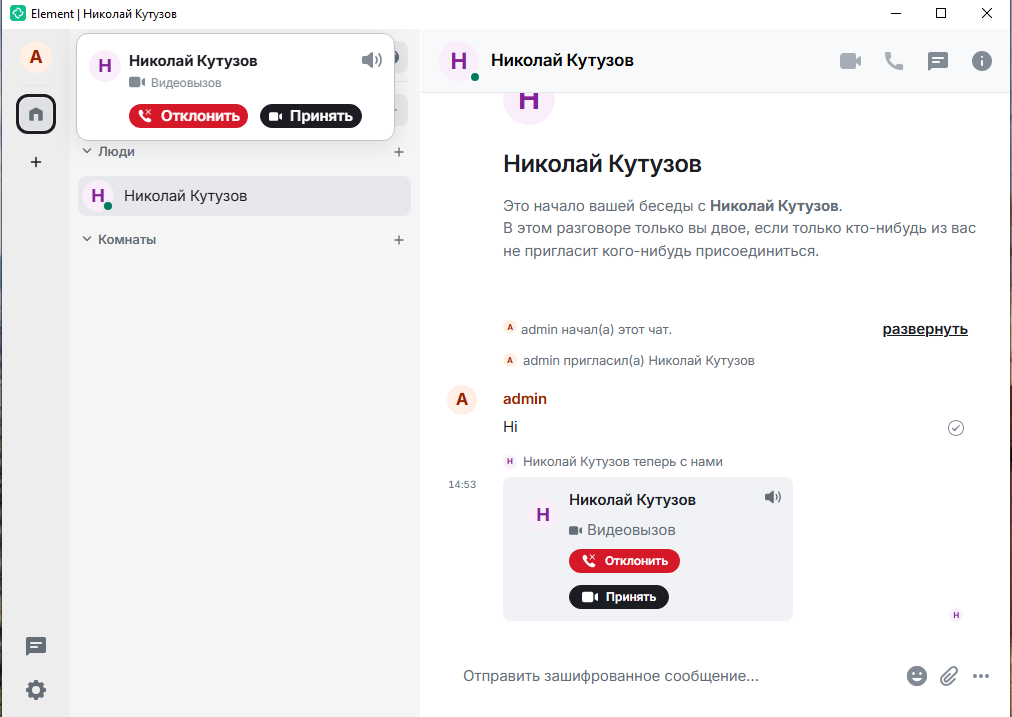Open more composer options menu
Viewport: 1012px width, 717px height.
click(981, 676)
